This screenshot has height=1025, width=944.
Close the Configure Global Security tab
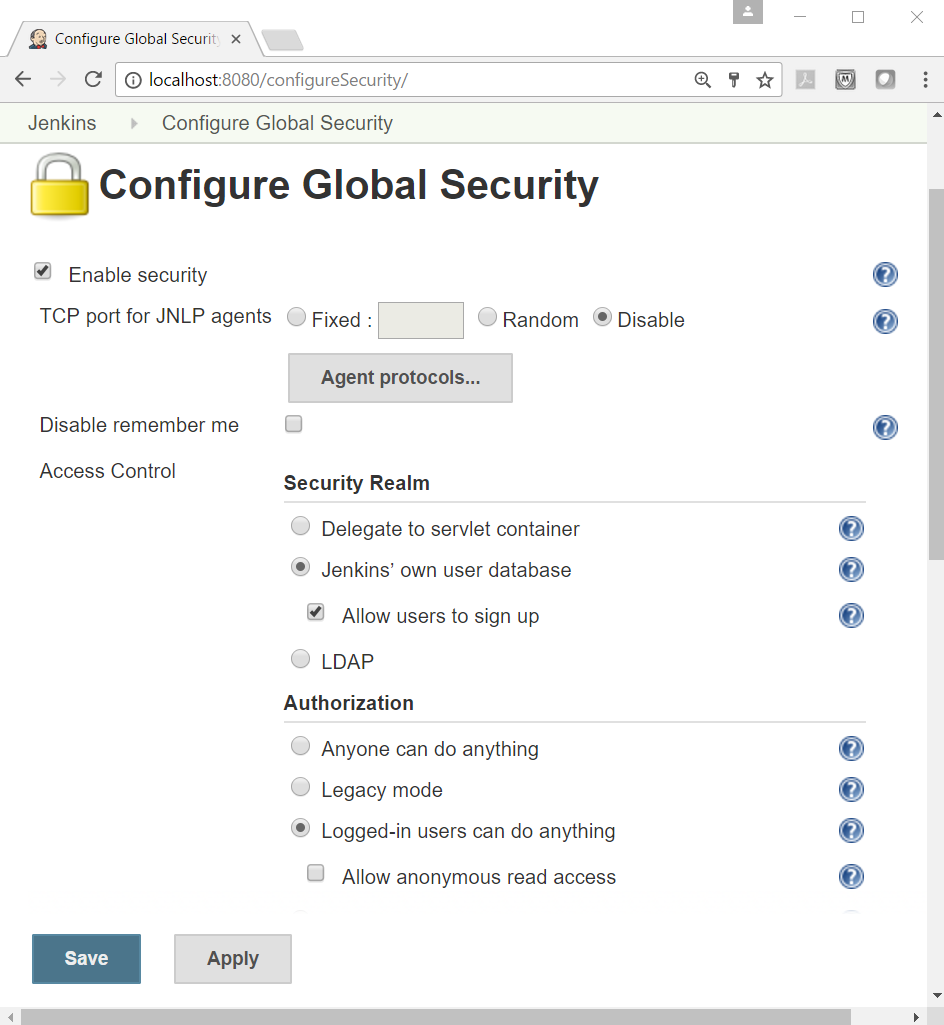(x=236, y=39)
